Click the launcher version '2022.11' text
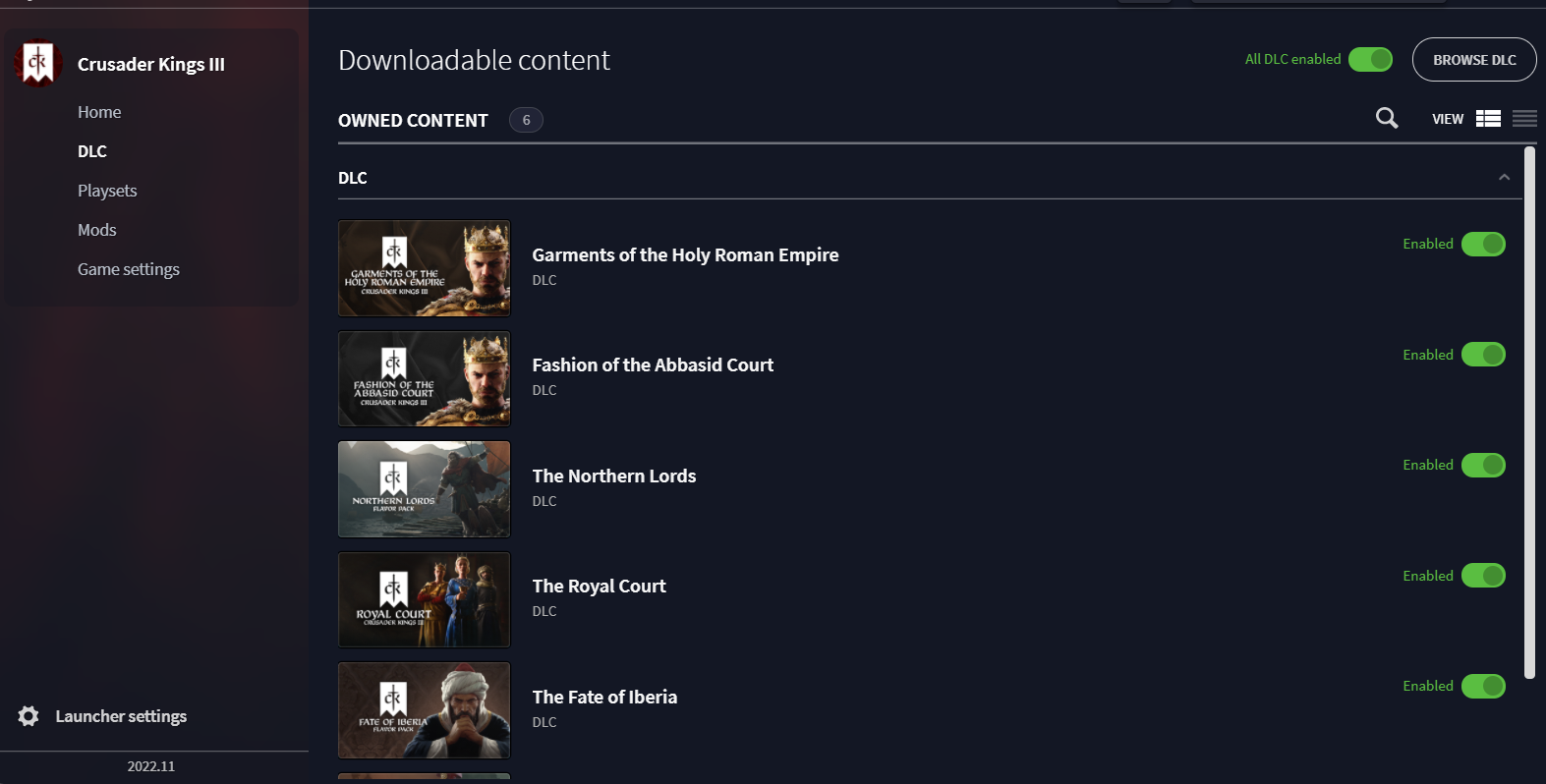The width and height of the screenshot is (1546, 784). point(150,766)
